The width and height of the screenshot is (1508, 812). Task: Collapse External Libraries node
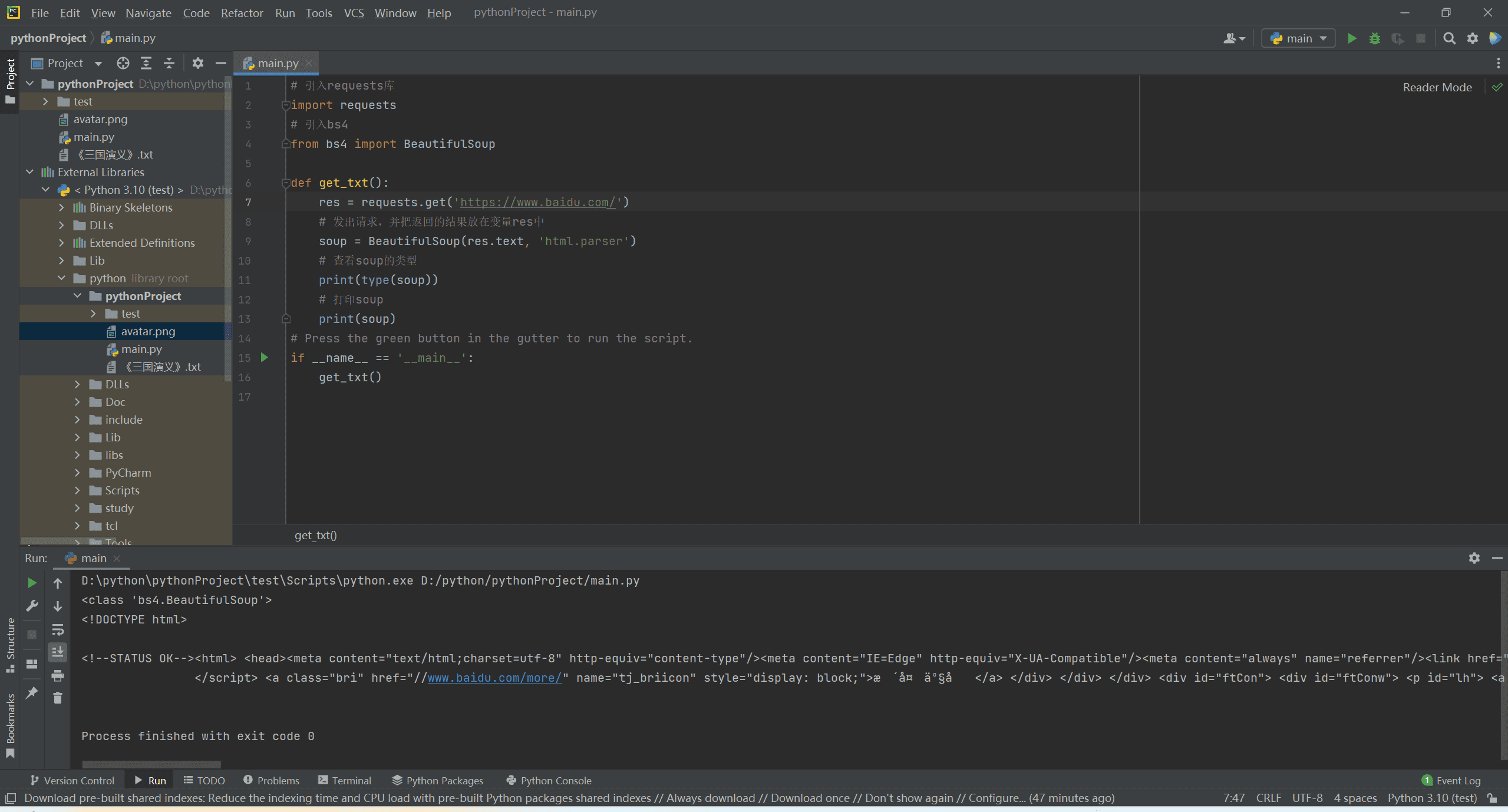[x=30, y=172]
